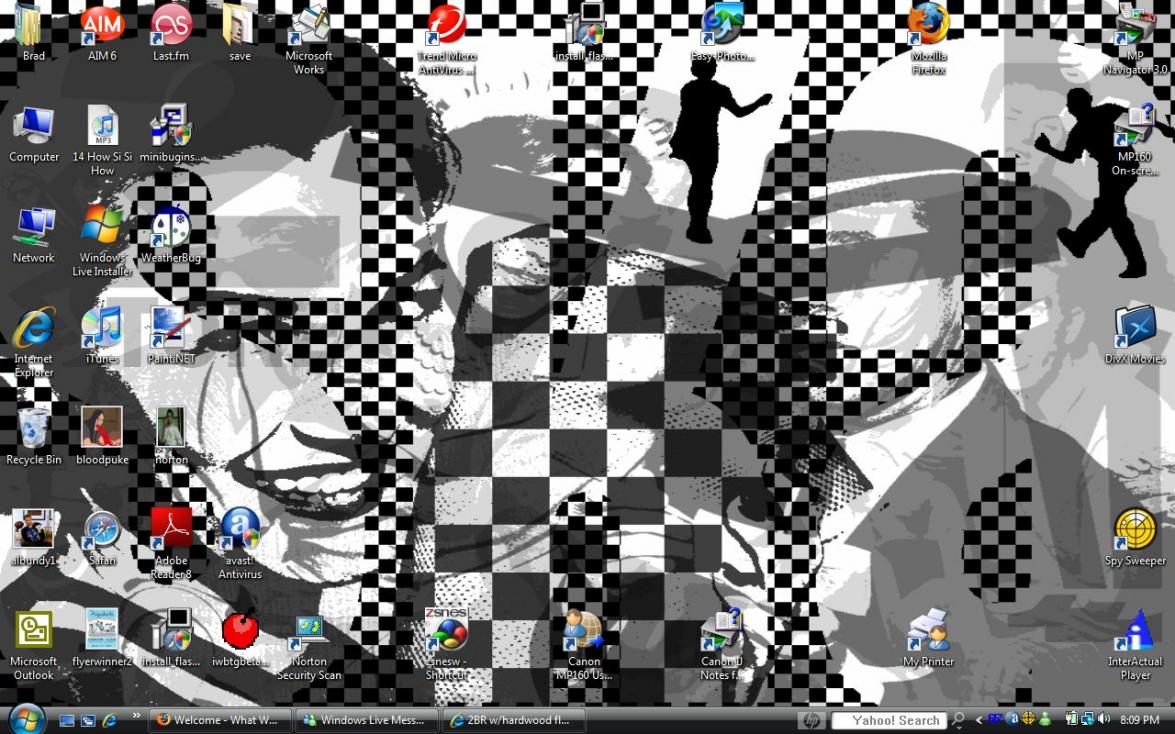The image size is (1175, 734).
Task: Click the avast tray icon
Action: pos(1013,720)
